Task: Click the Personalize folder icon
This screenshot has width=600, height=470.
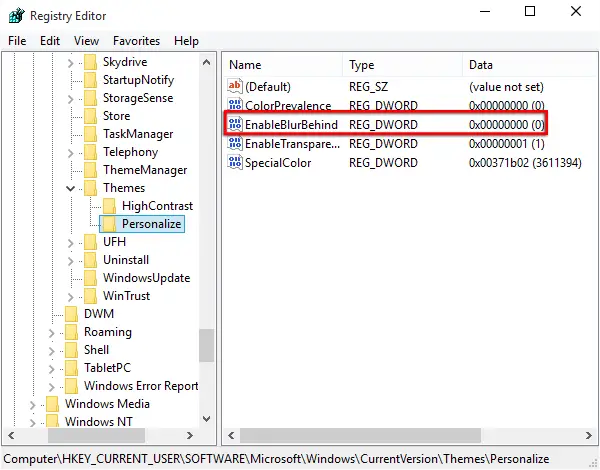Action: pyautogui.click(x=109, y=224)
